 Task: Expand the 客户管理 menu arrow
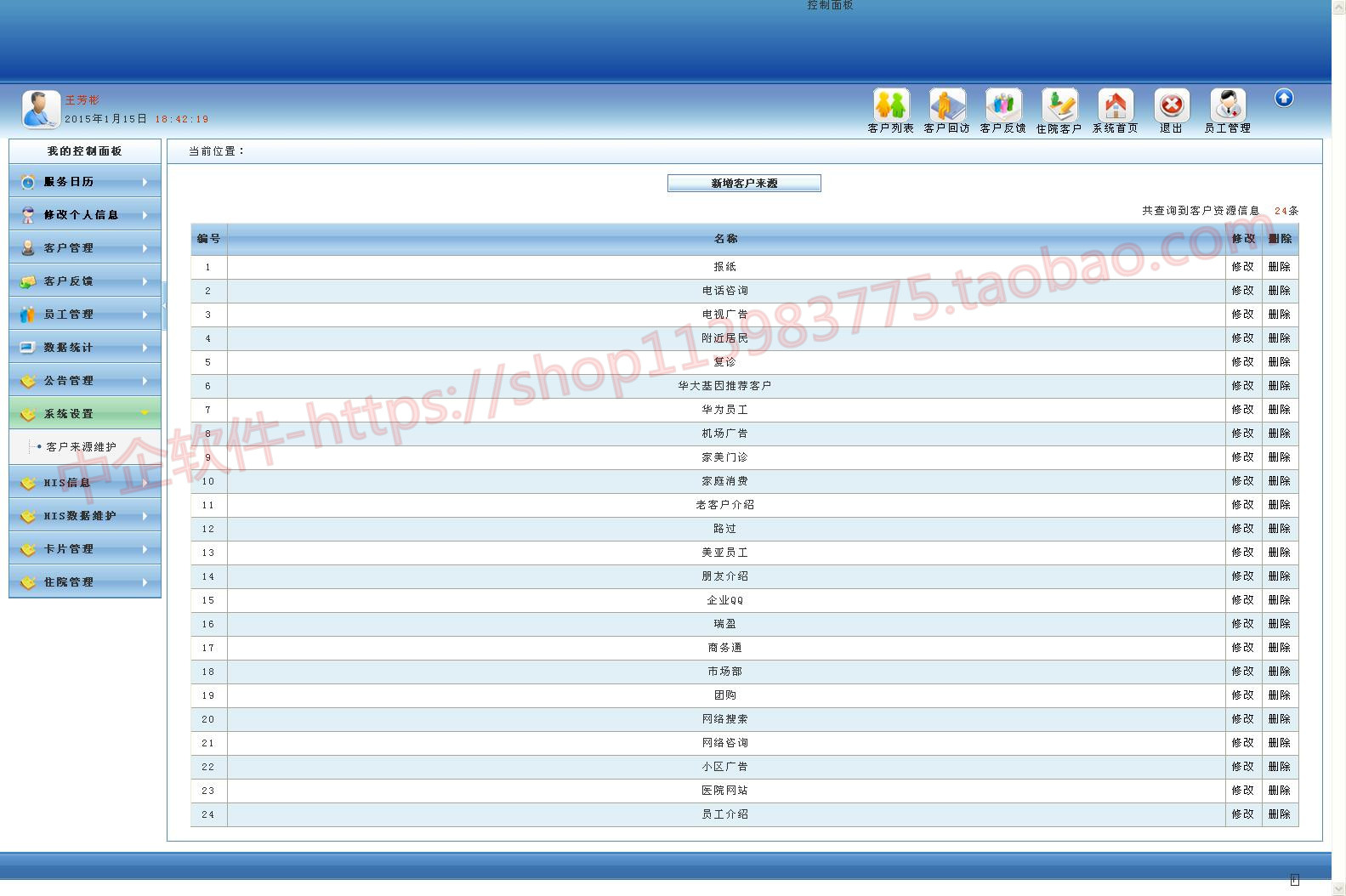click(x=145, y=248)
